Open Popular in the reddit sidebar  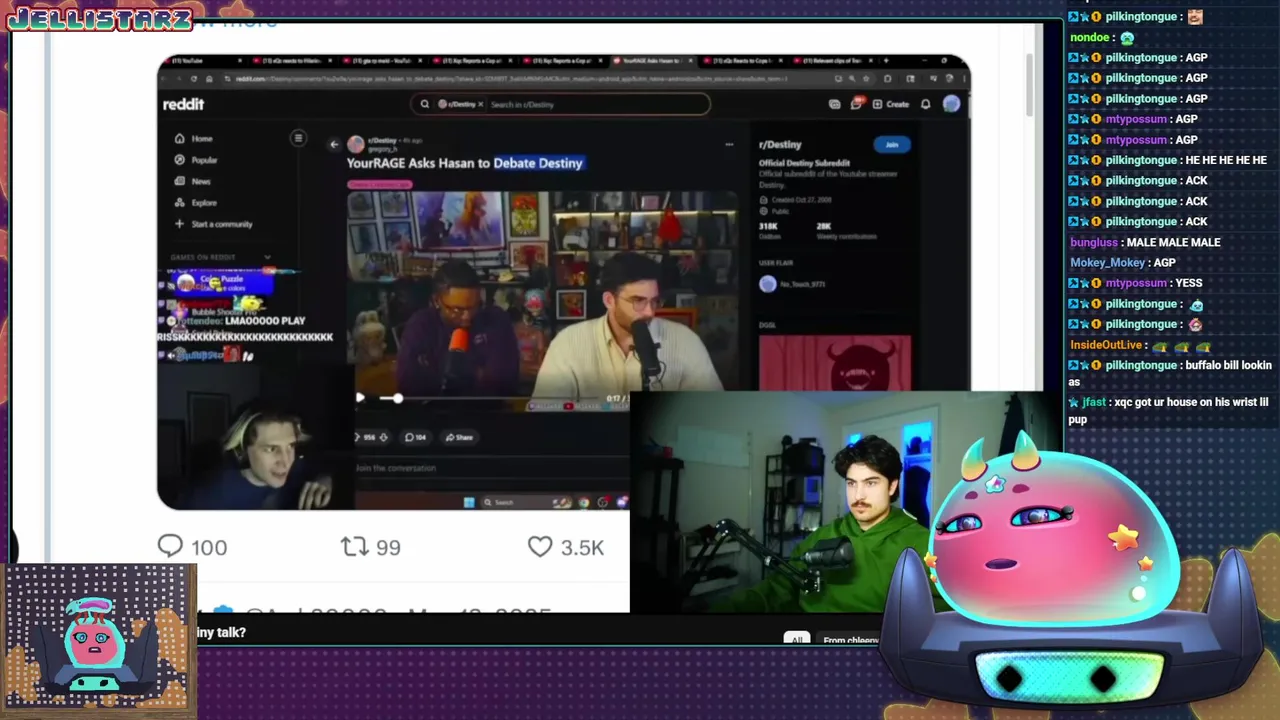pyautogui.click(x=197, y=160)
